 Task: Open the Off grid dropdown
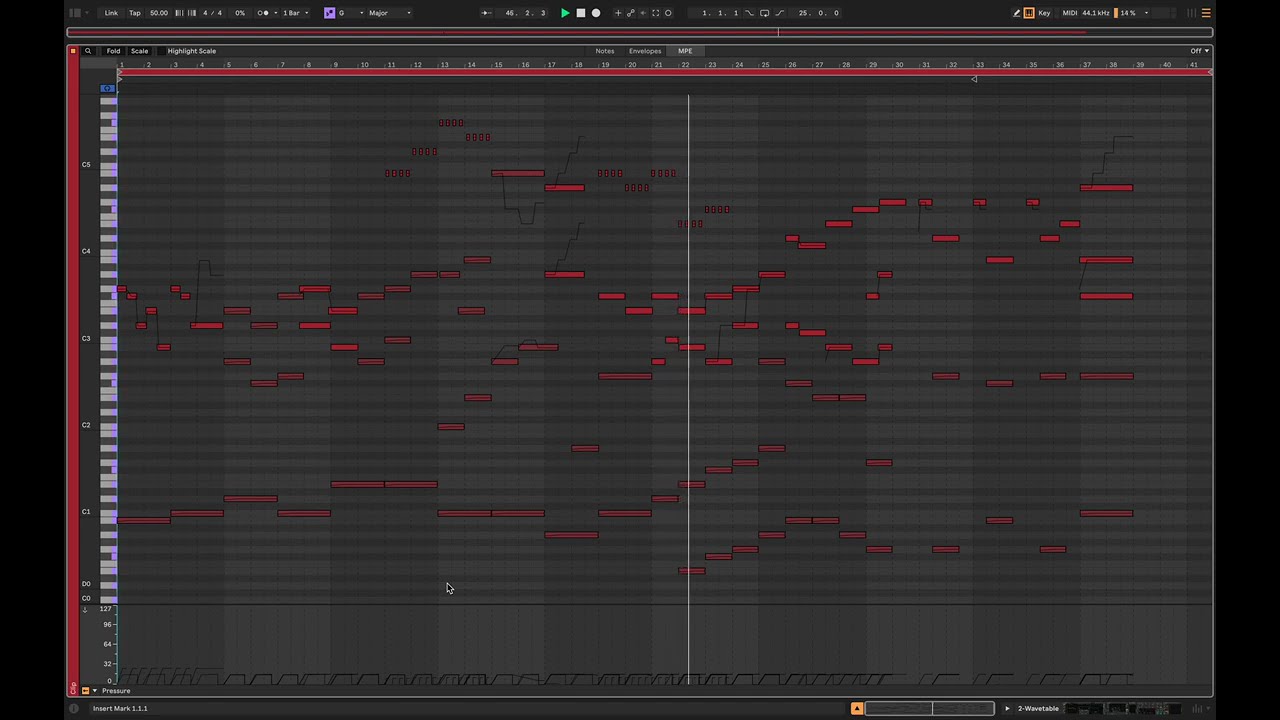pyautogui.click(x=1199, y=51)
